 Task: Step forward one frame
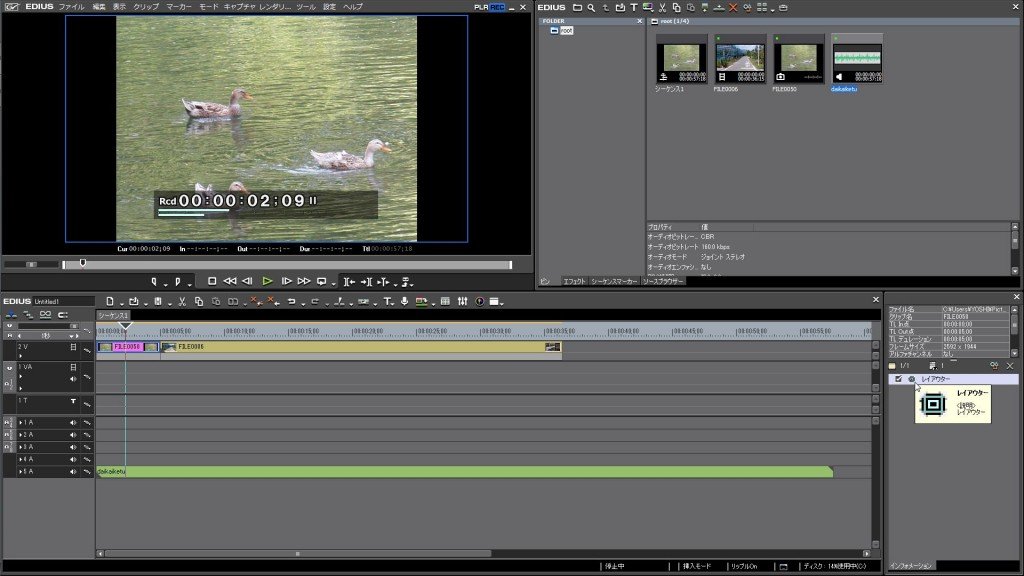click(286, 281)
